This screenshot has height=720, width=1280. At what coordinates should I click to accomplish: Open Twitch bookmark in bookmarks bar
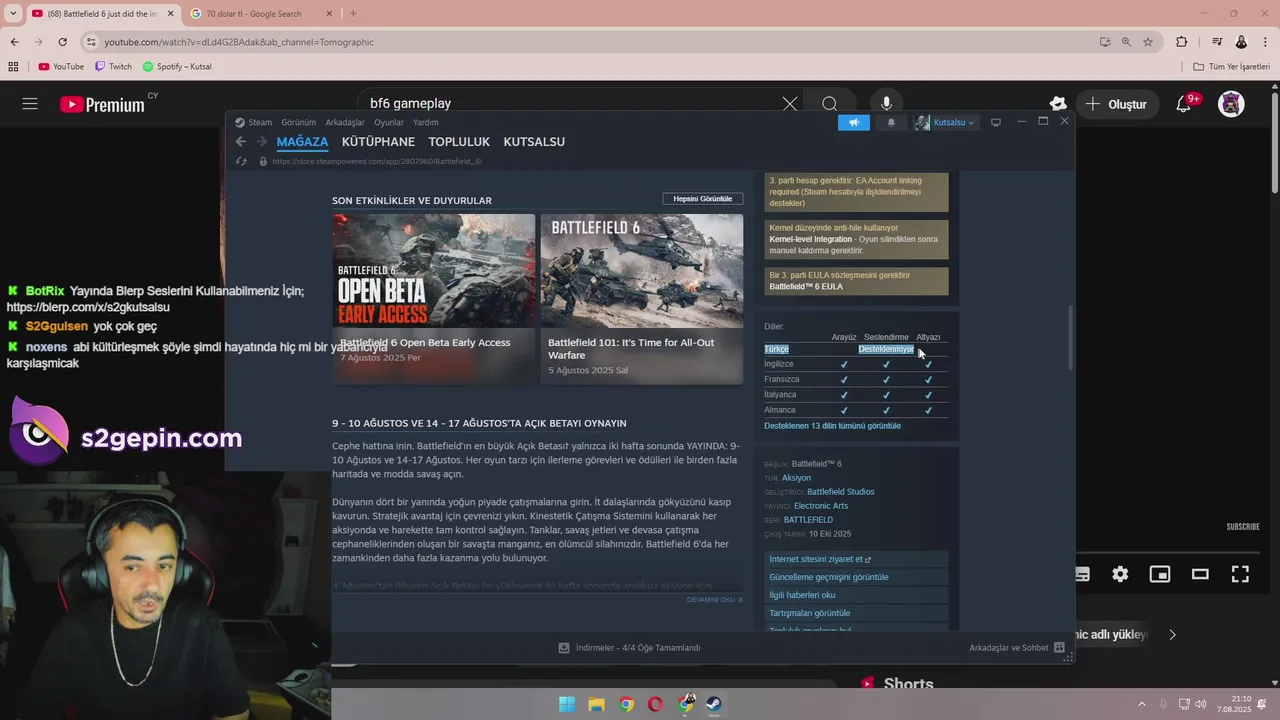coord(113,67)
